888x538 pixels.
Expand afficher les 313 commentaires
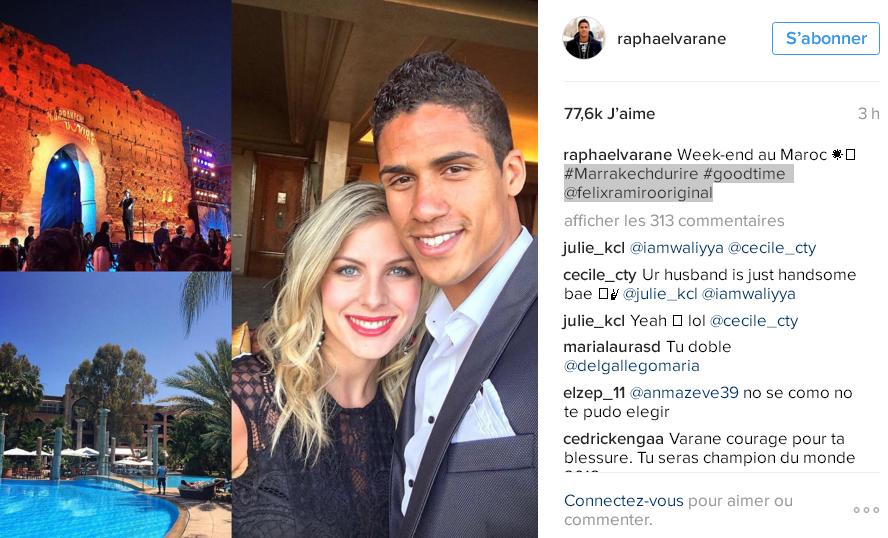pos(674,220)
